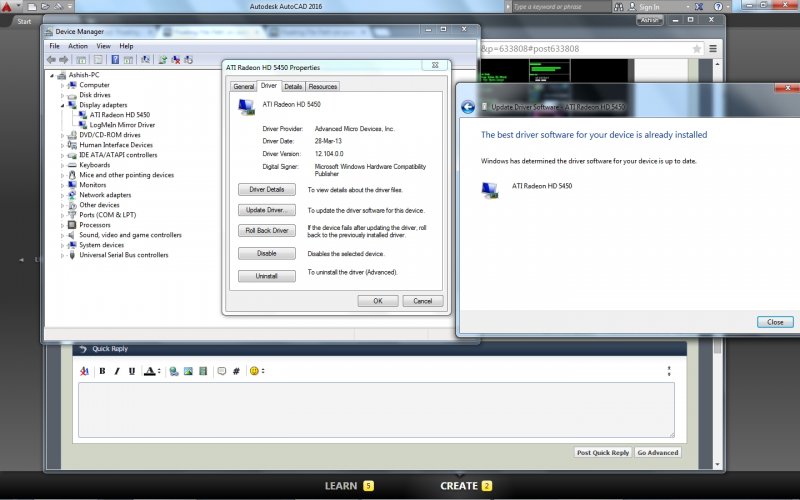
Task: Toggle Underline in the Quick Reply editor
Action: [x=132, y=371]
